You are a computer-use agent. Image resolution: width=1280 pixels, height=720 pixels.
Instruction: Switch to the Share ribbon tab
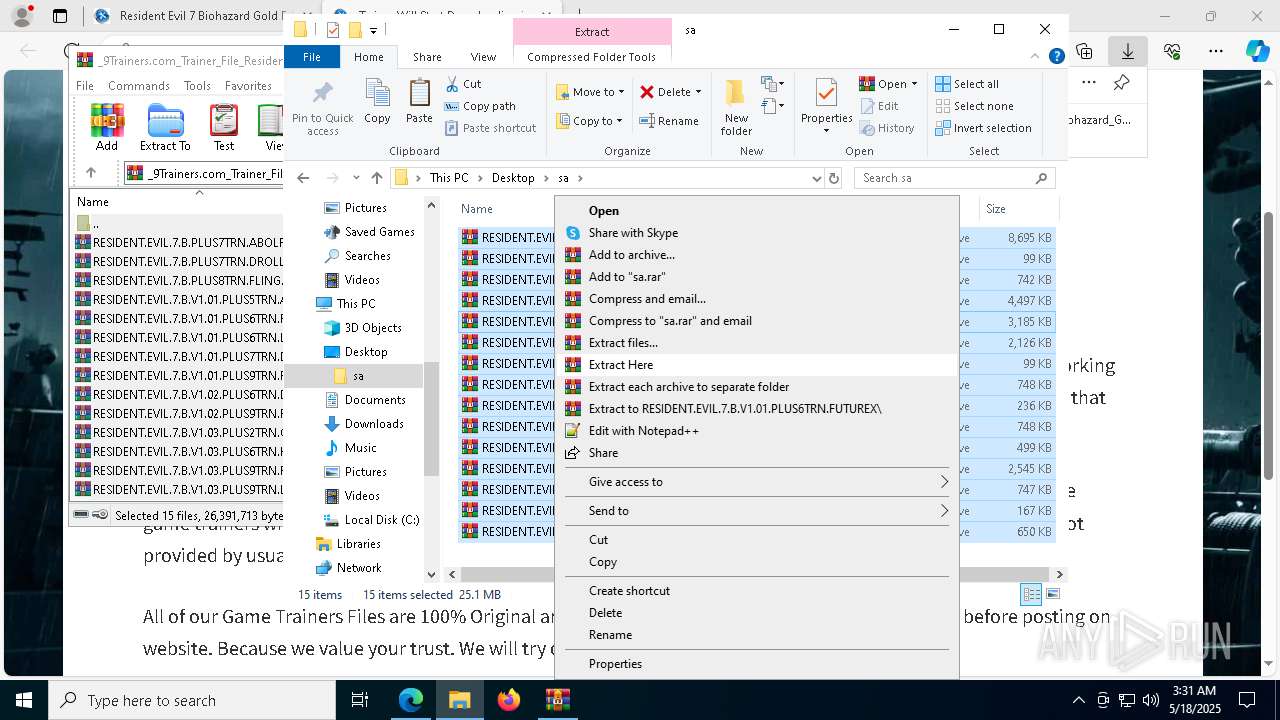427,57
